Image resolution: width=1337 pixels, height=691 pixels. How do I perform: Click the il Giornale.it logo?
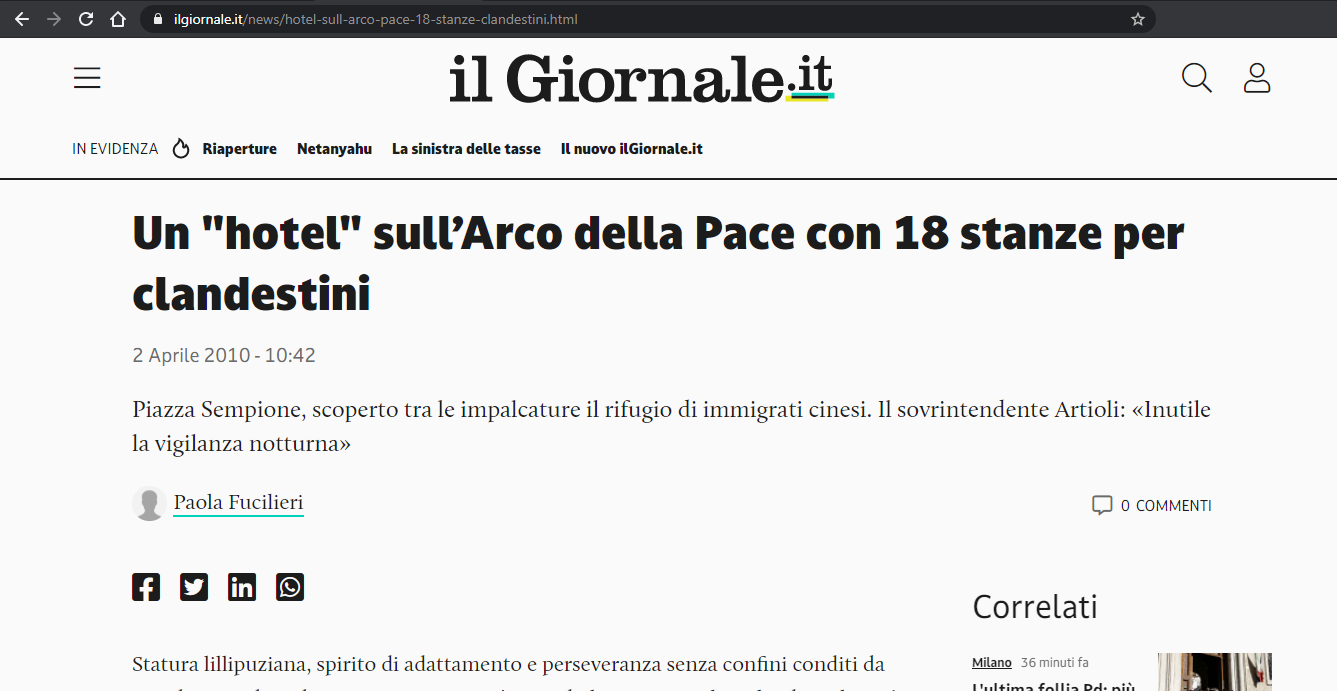(640, 78)
